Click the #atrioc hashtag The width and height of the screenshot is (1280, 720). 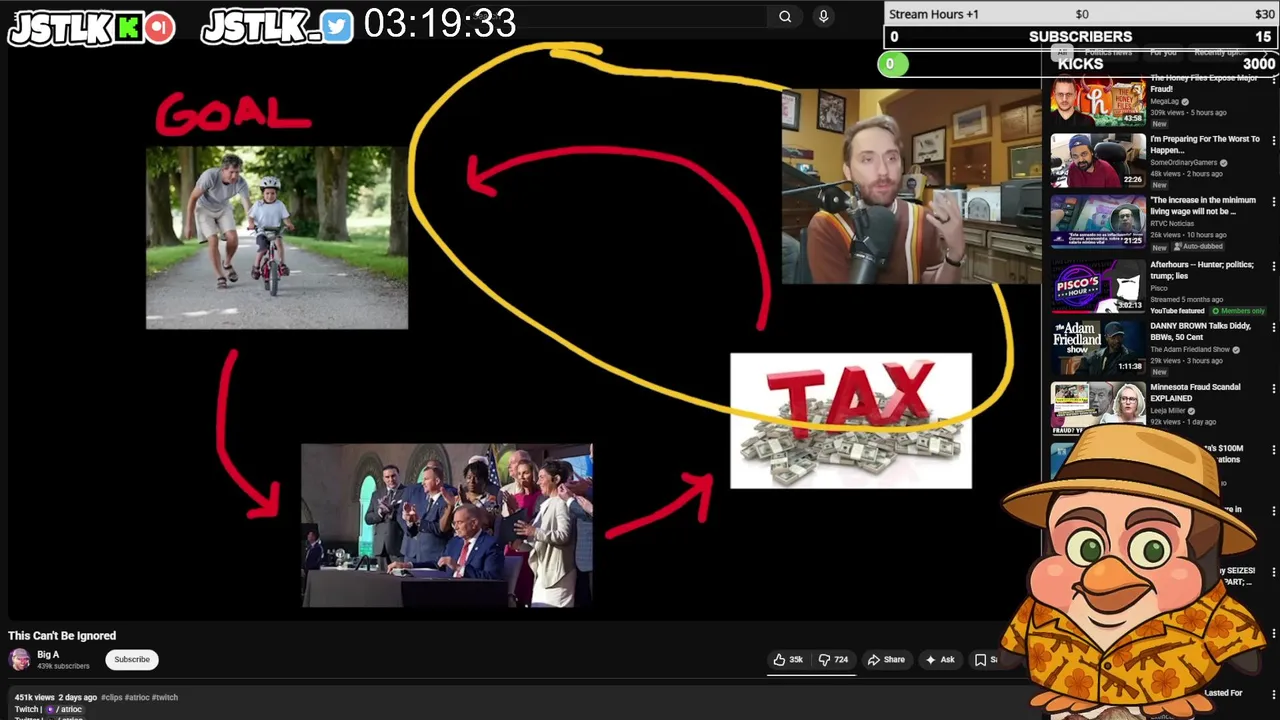(x=136, y=697)
